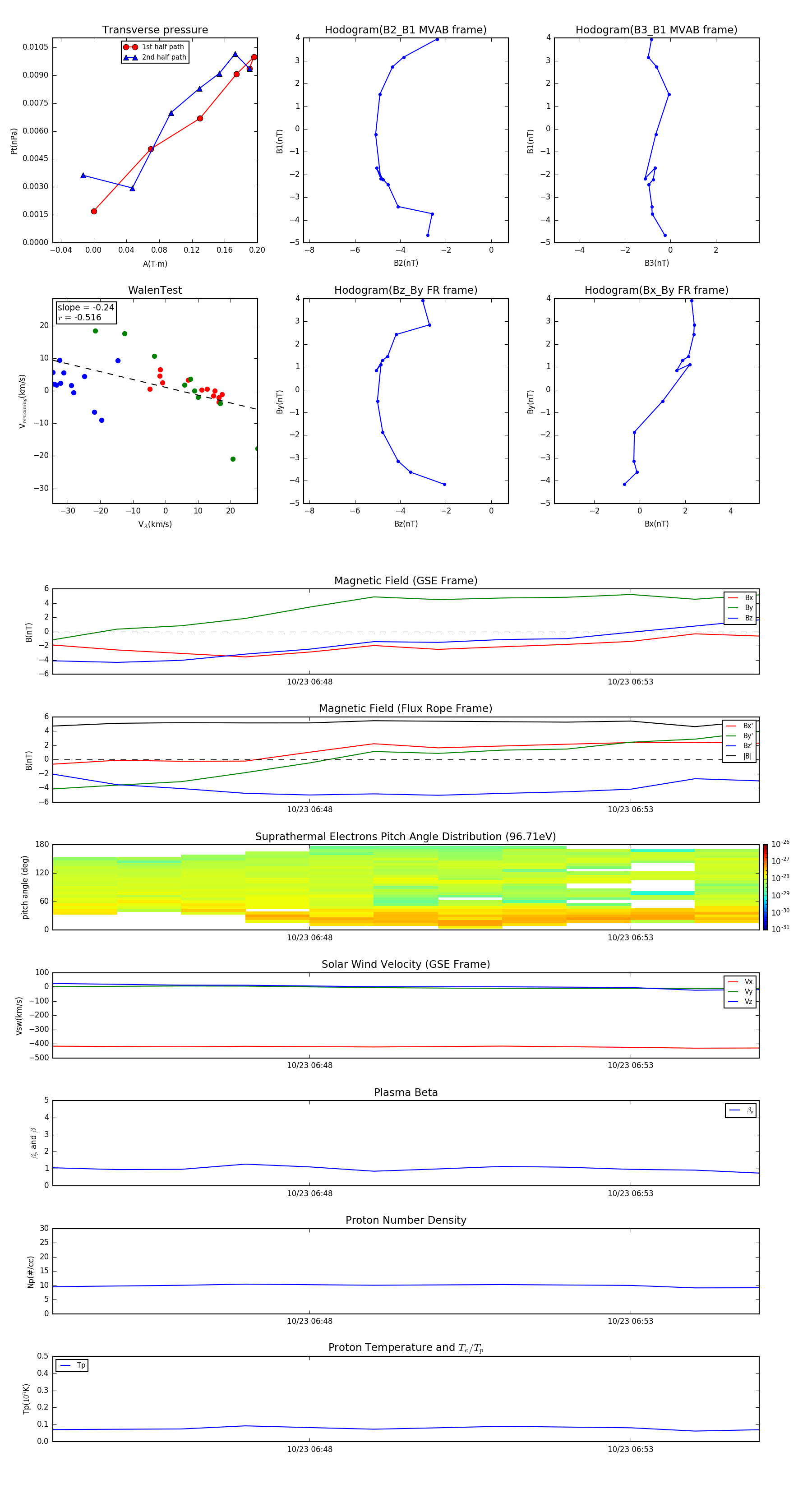Image resolution: width=812 pixels, height=1489 pixels.
Task: Click 'Proton Number Density' title
Action: tap(406, 1220)
